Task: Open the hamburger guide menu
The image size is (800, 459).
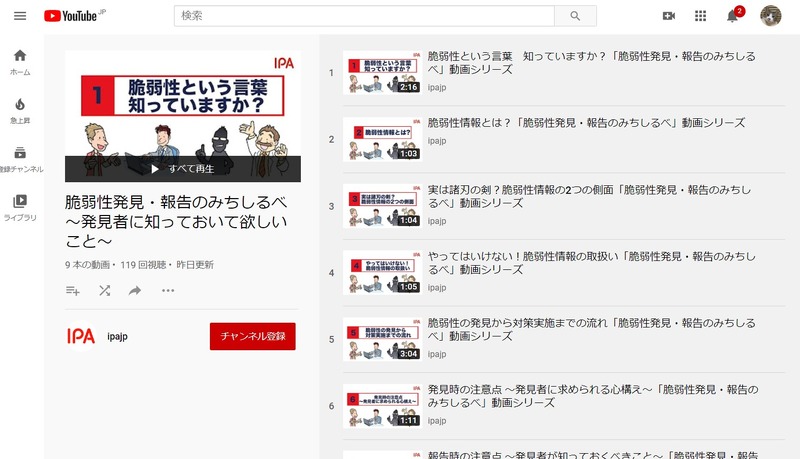Action: pyautogui.click(x=19, y=16)
